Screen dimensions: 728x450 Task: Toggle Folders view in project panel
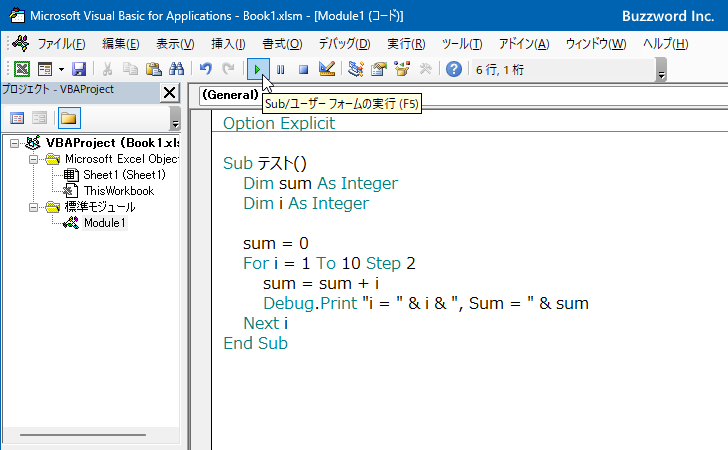click(69, 118)
